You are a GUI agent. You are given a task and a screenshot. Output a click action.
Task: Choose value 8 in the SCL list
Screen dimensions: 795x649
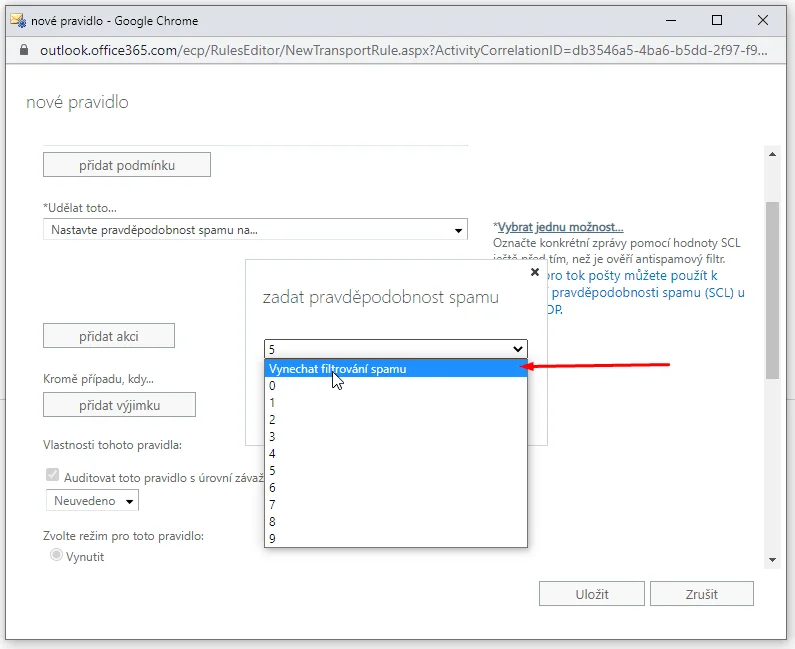coord(396,522)
